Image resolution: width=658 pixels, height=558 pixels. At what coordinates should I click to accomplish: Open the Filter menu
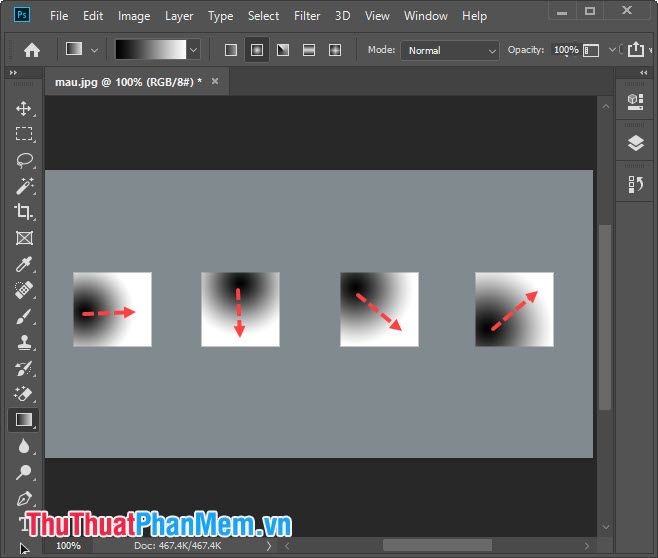click(x=307, y=16)
